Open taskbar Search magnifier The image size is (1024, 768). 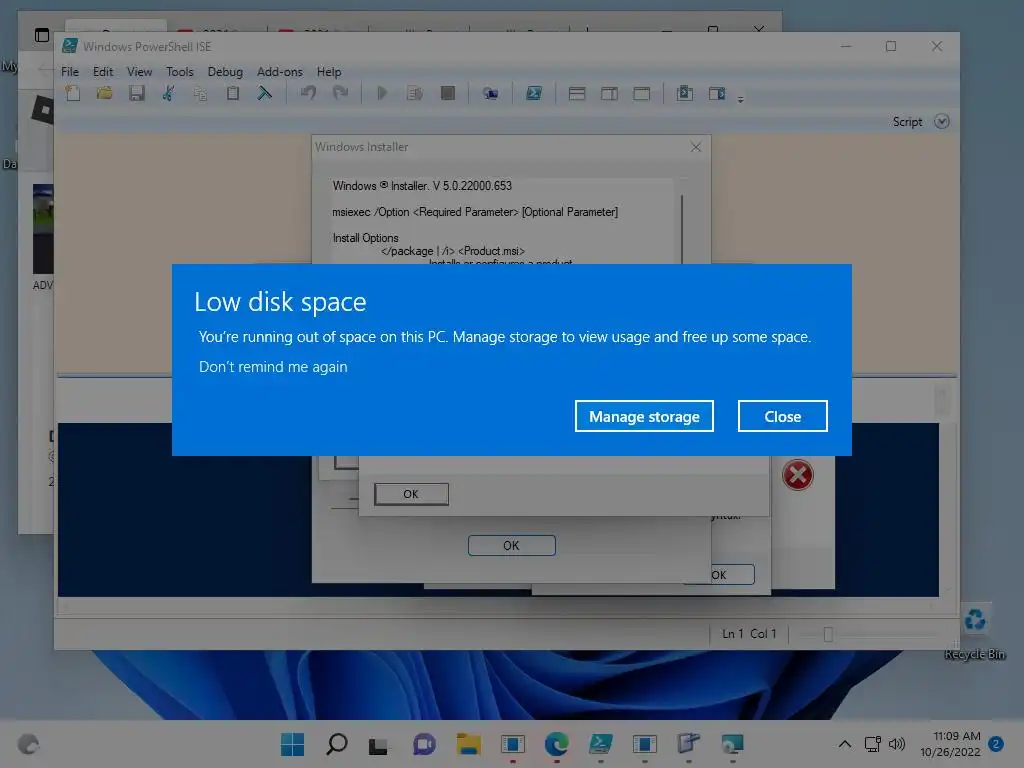(336, 744)
